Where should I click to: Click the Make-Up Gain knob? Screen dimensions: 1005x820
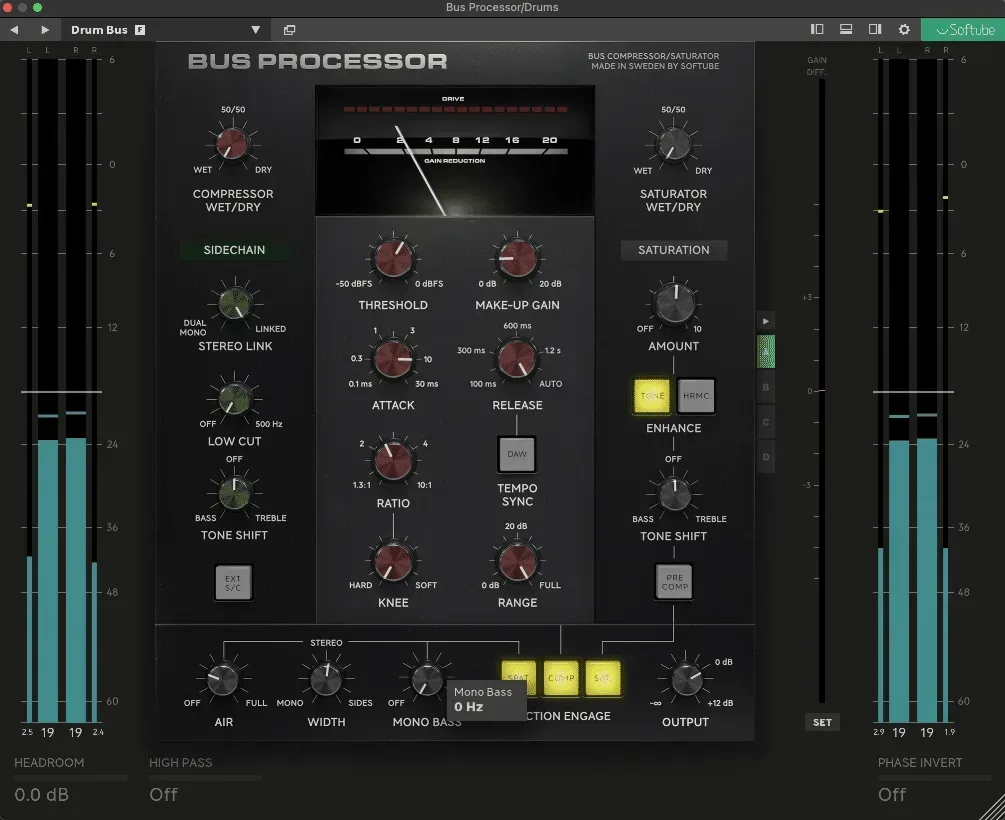517,258
